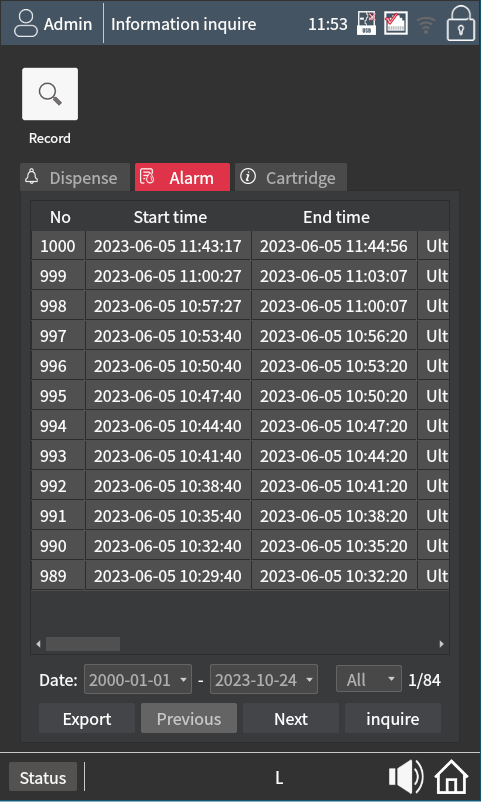This screenshot has height=802, width=481.
Task: Go to the Home screen icon
Action: [x=451, y=777]
